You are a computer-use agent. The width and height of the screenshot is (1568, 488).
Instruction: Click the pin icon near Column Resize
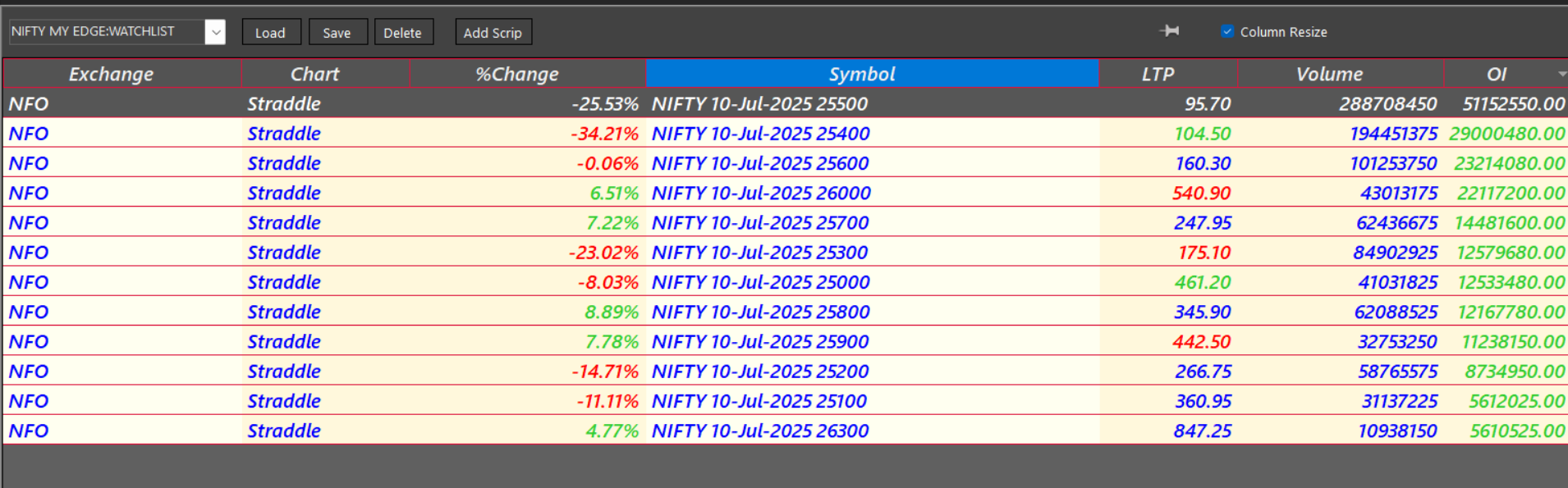pos(1170,31)
